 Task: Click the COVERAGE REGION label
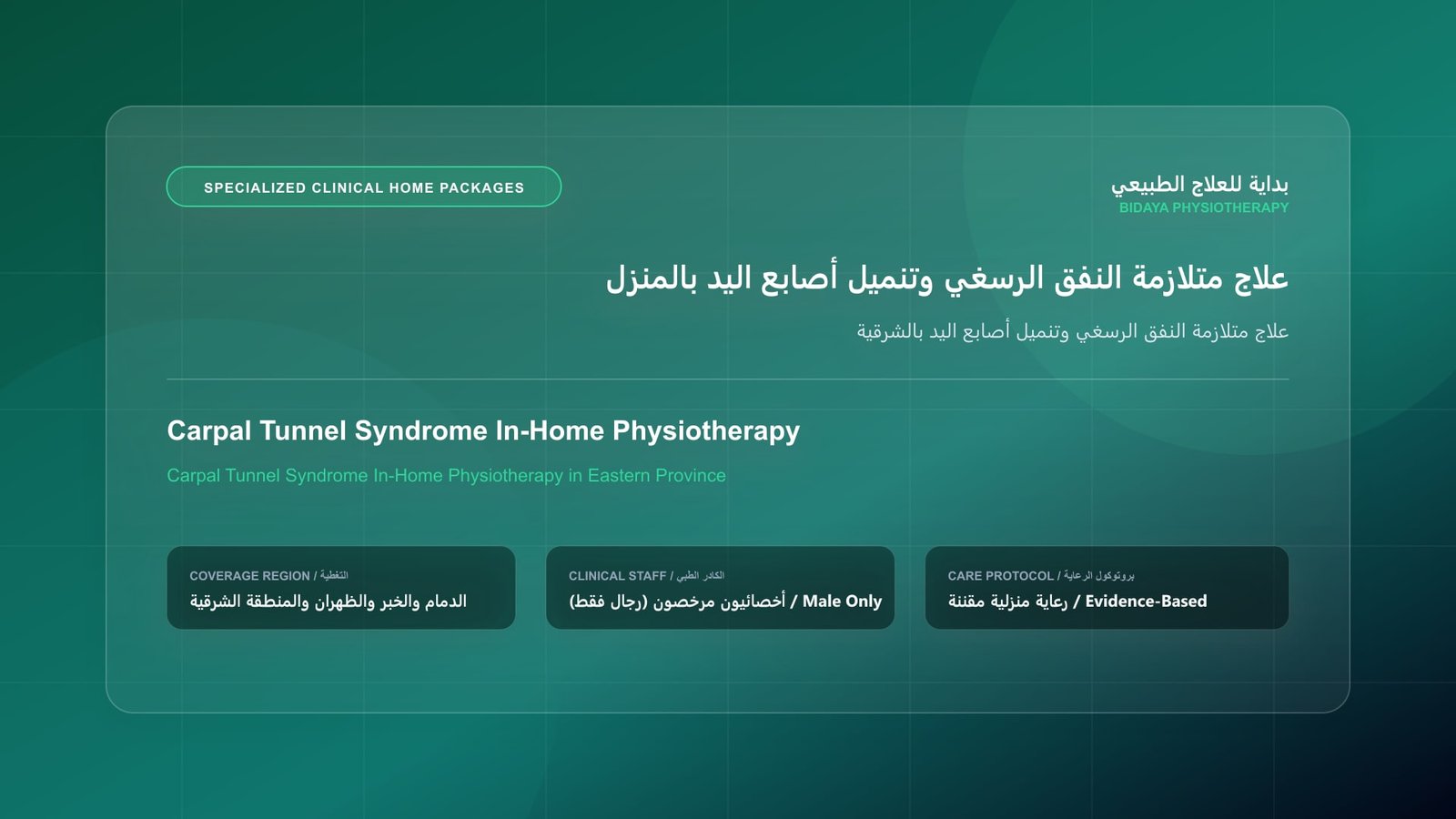click(249, 576)
